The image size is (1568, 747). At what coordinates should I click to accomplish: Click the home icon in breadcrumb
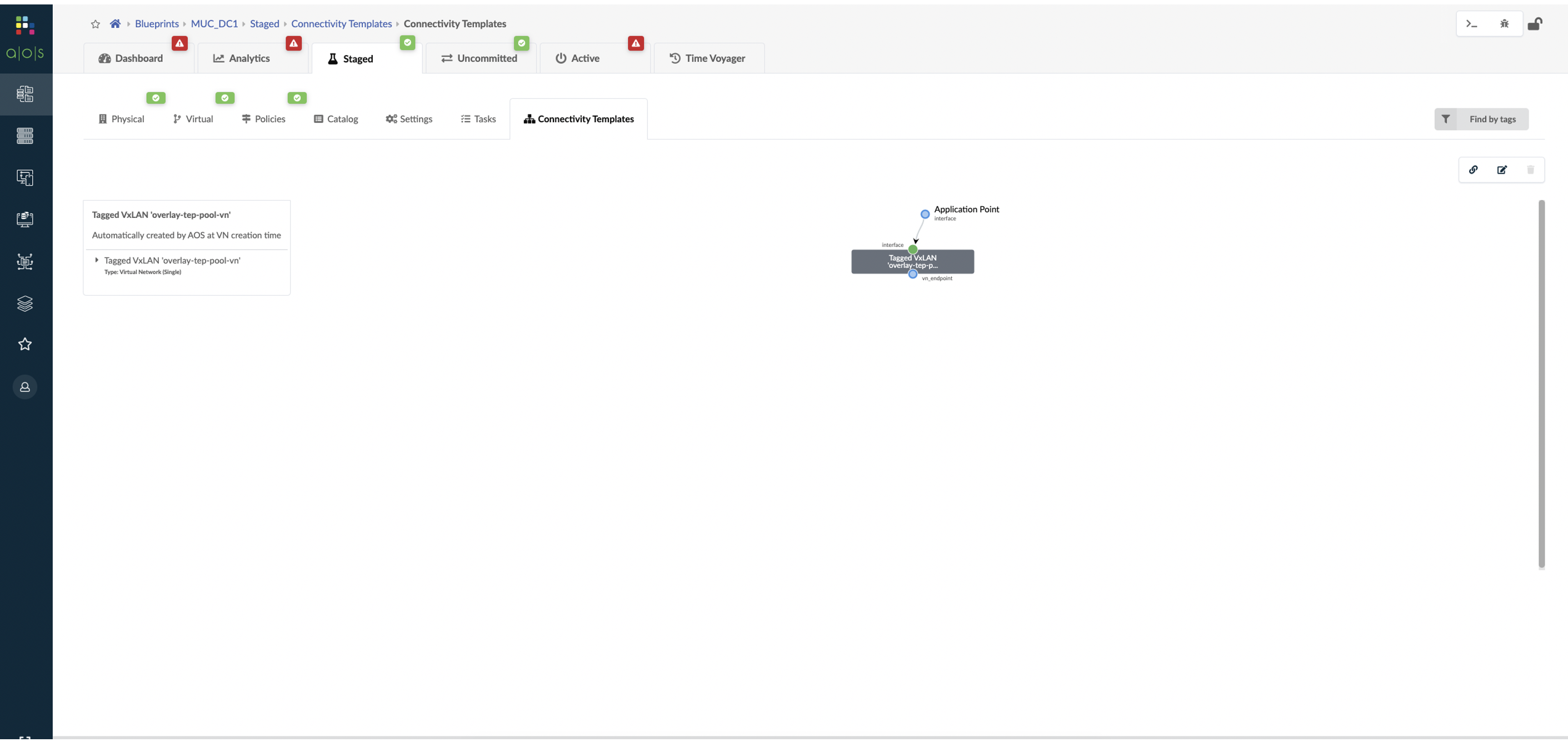[115, 24]
